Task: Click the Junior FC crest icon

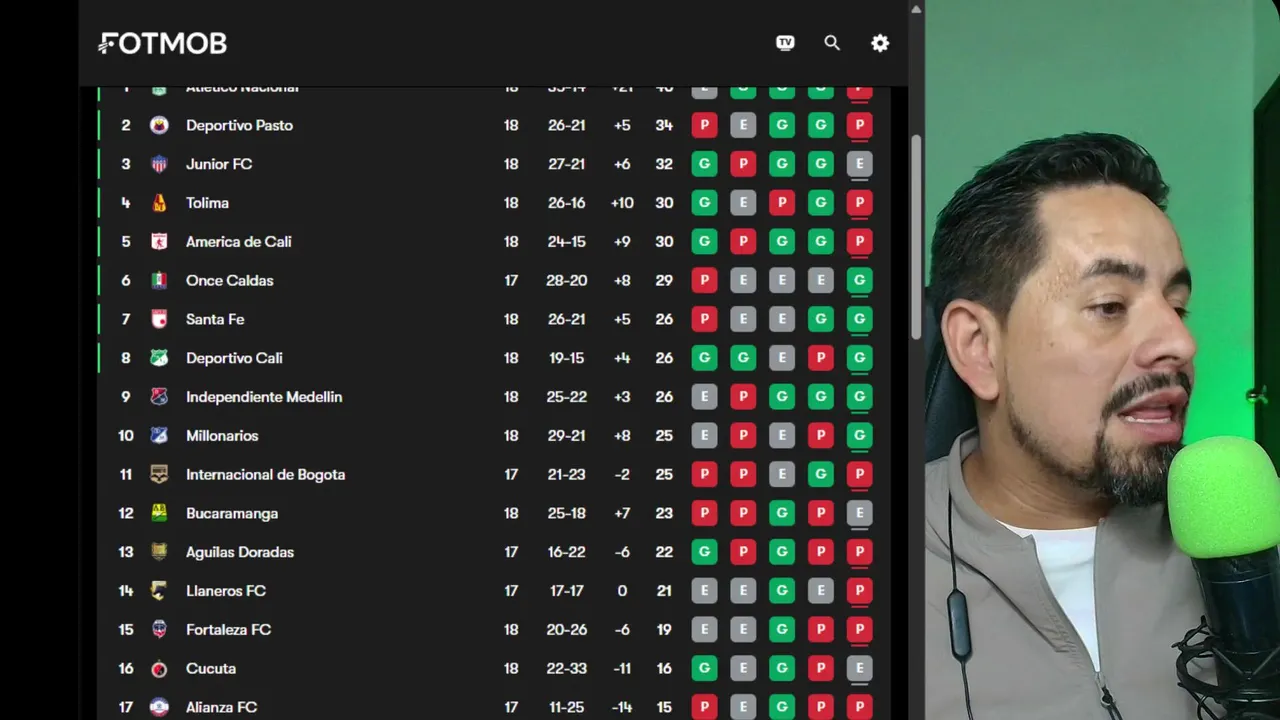Action: tap(159, 164)
